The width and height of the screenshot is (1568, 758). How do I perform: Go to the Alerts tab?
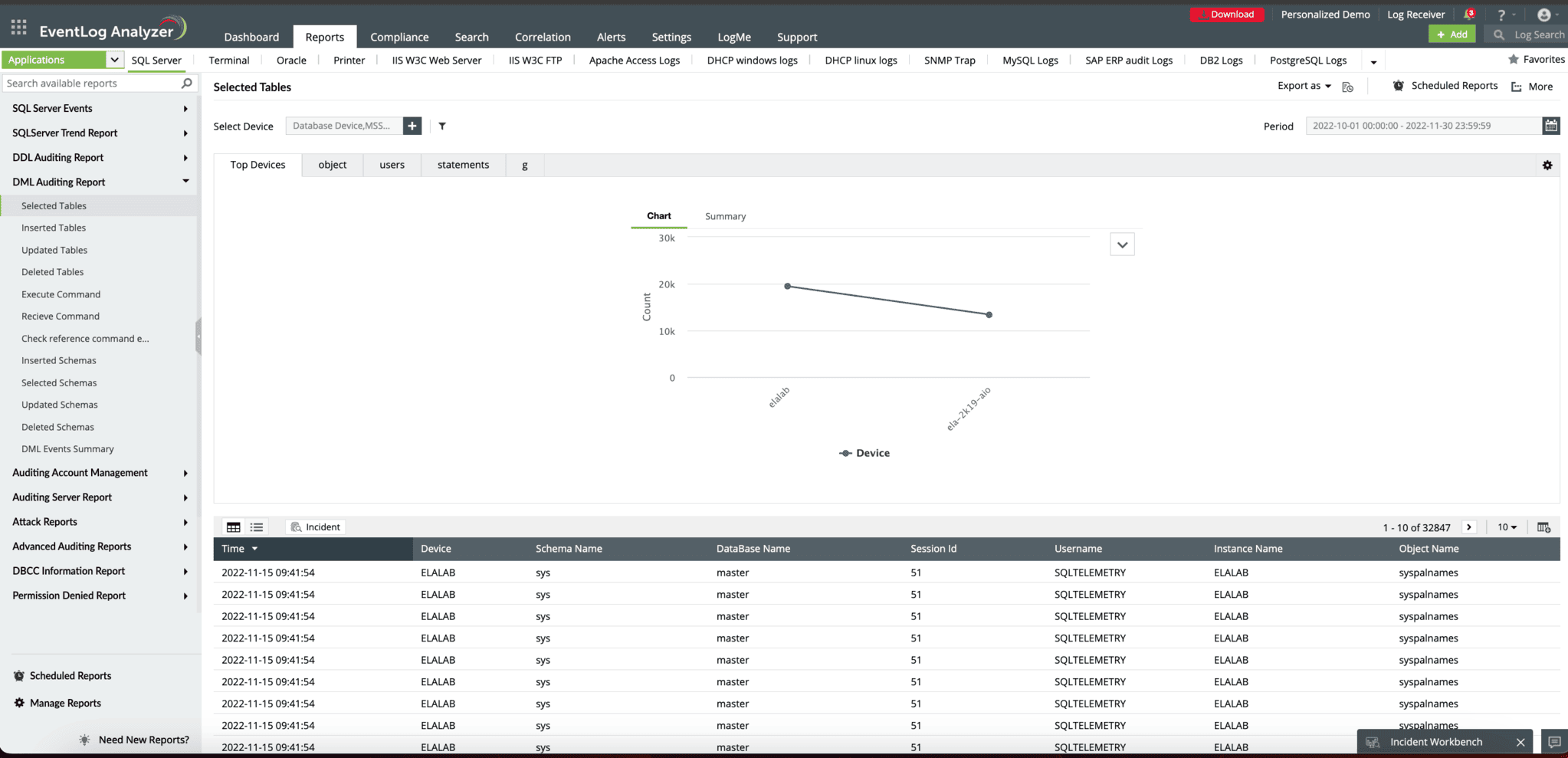click(x=611, y=37)
